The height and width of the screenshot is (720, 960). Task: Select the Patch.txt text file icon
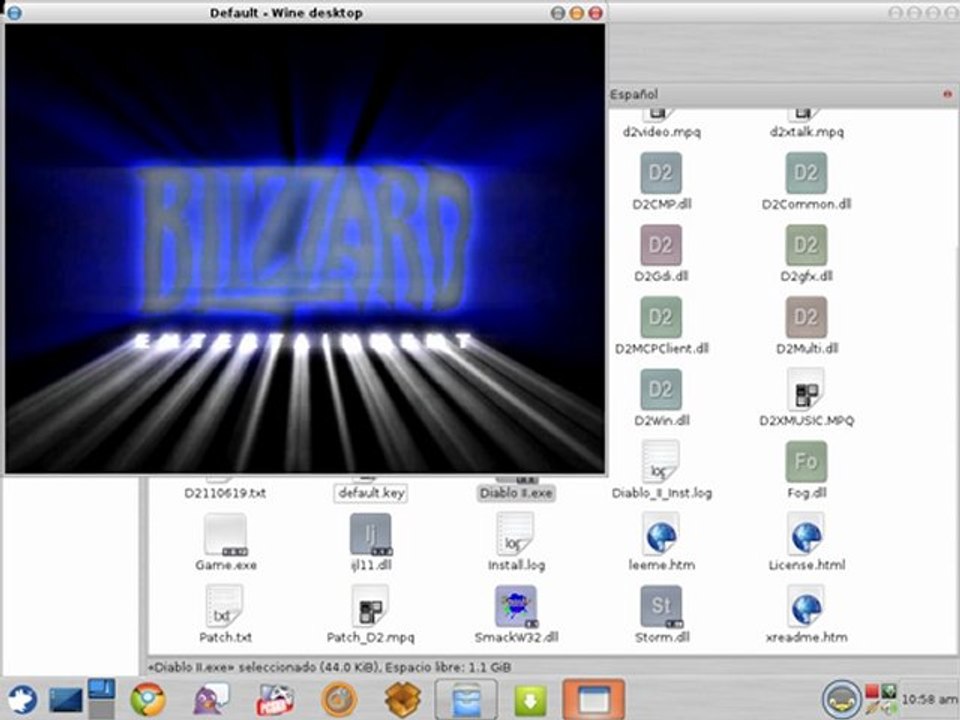coord(225,607)
